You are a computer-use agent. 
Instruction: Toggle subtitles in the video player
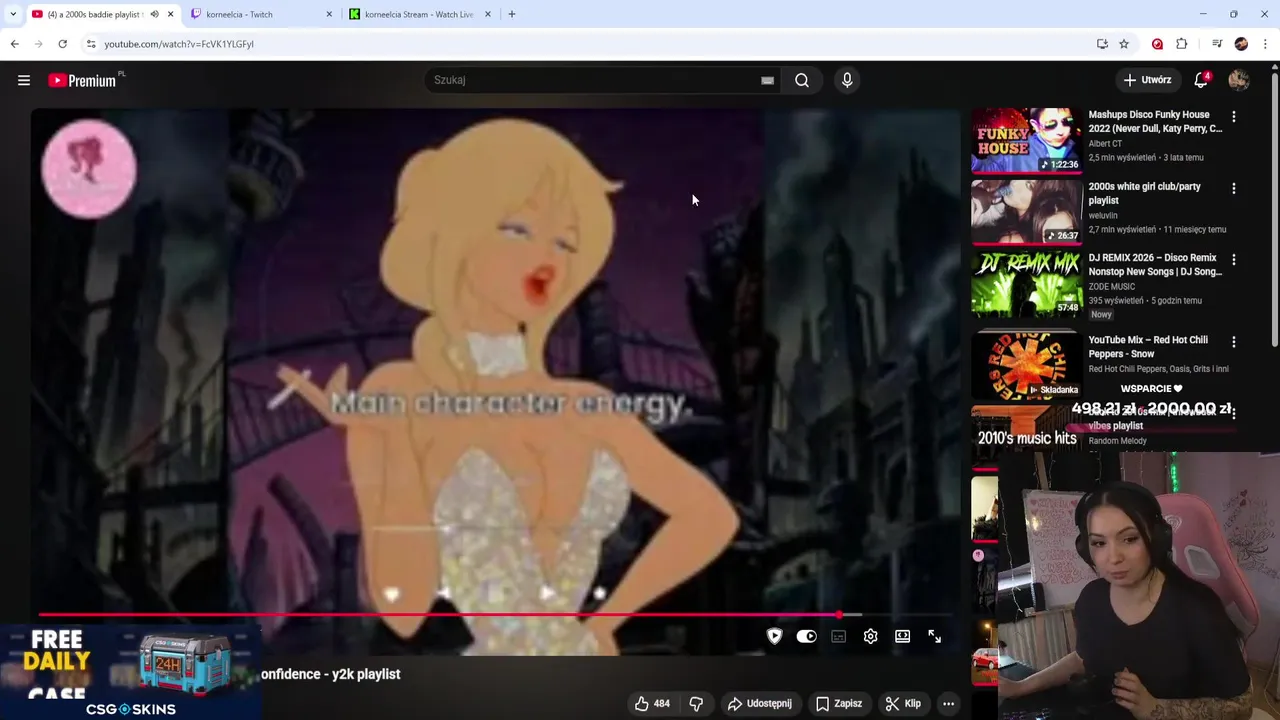click(x=838, y=636)
